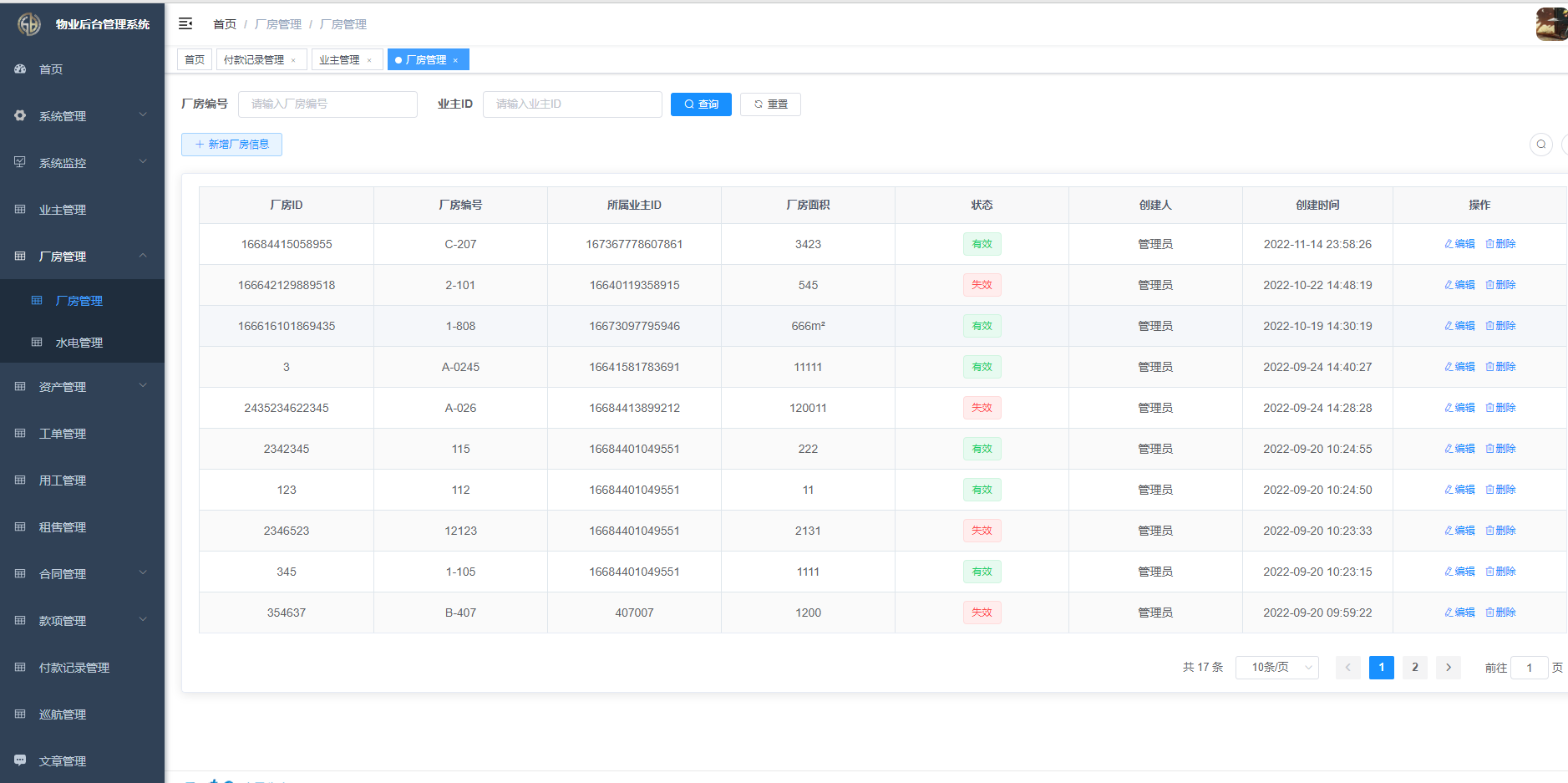Open the user avatar at top right
The width and height of the screenshot is (1568, 783).
1551,24
